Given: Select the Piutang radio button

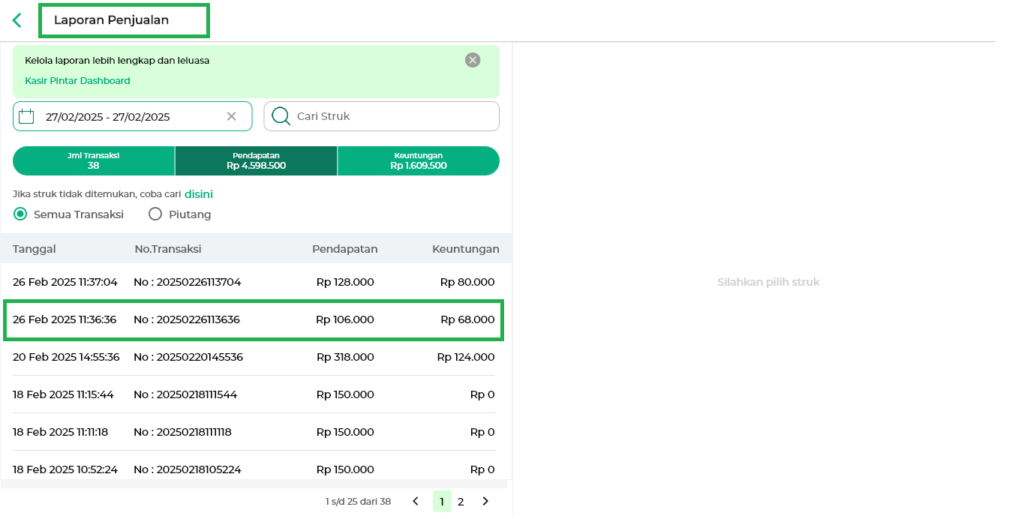Looking at the screenshot, I should tap(155, 214).
